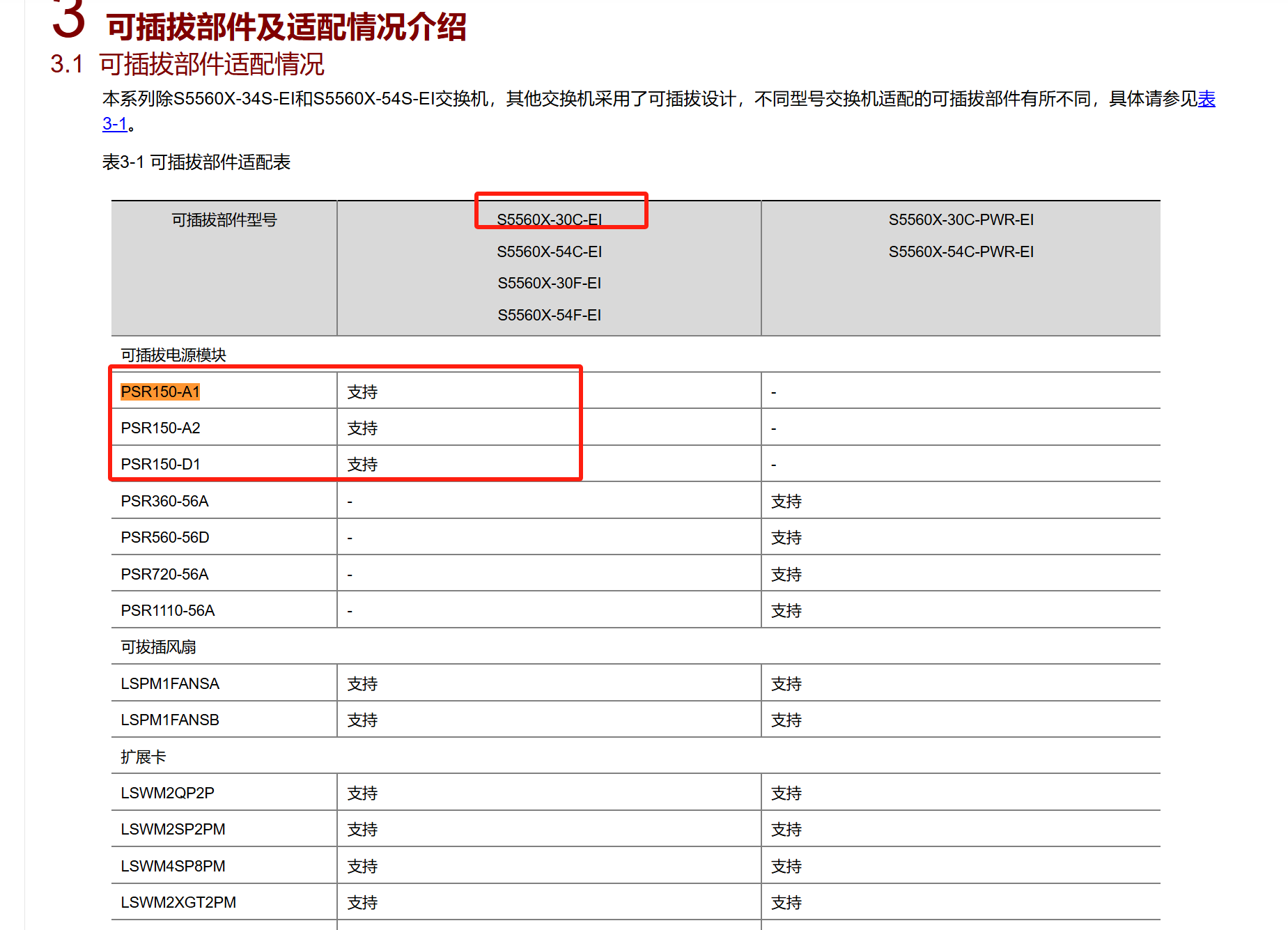Click LSWM2QP2P 支持 under the S5560X-30C-PWR-EI column
The width and height of the screenshot is (1288, 930).
[x=786, y=793]
